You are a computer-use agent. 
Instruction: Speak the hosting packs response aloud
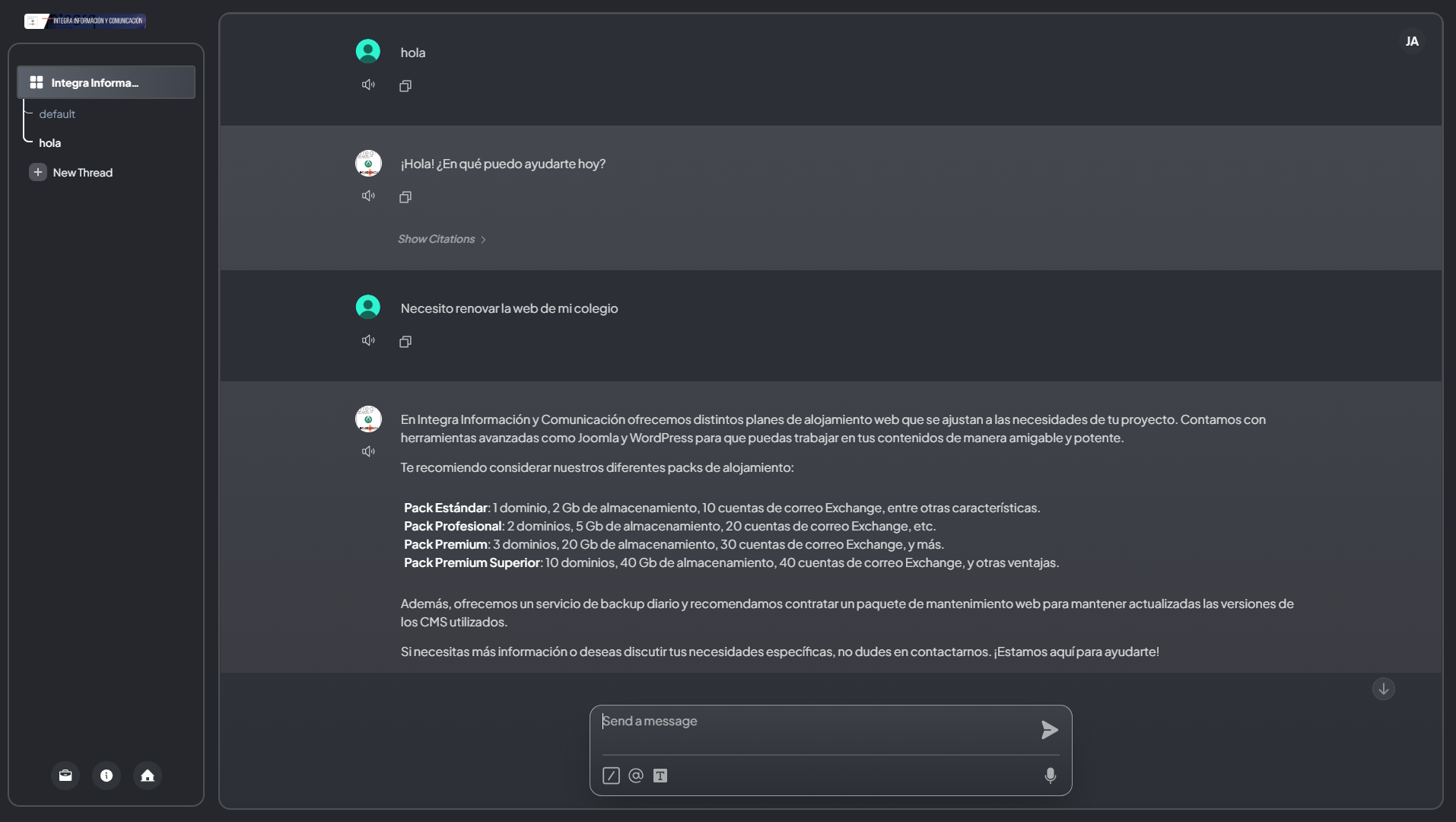pos(368,452)
